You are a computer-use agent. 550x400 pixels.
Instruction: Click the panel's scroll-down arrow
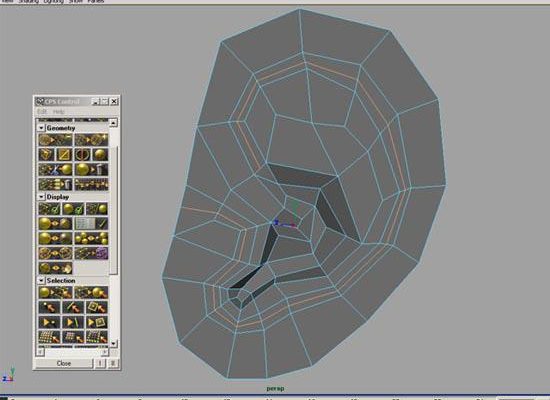tap(113, 344)
